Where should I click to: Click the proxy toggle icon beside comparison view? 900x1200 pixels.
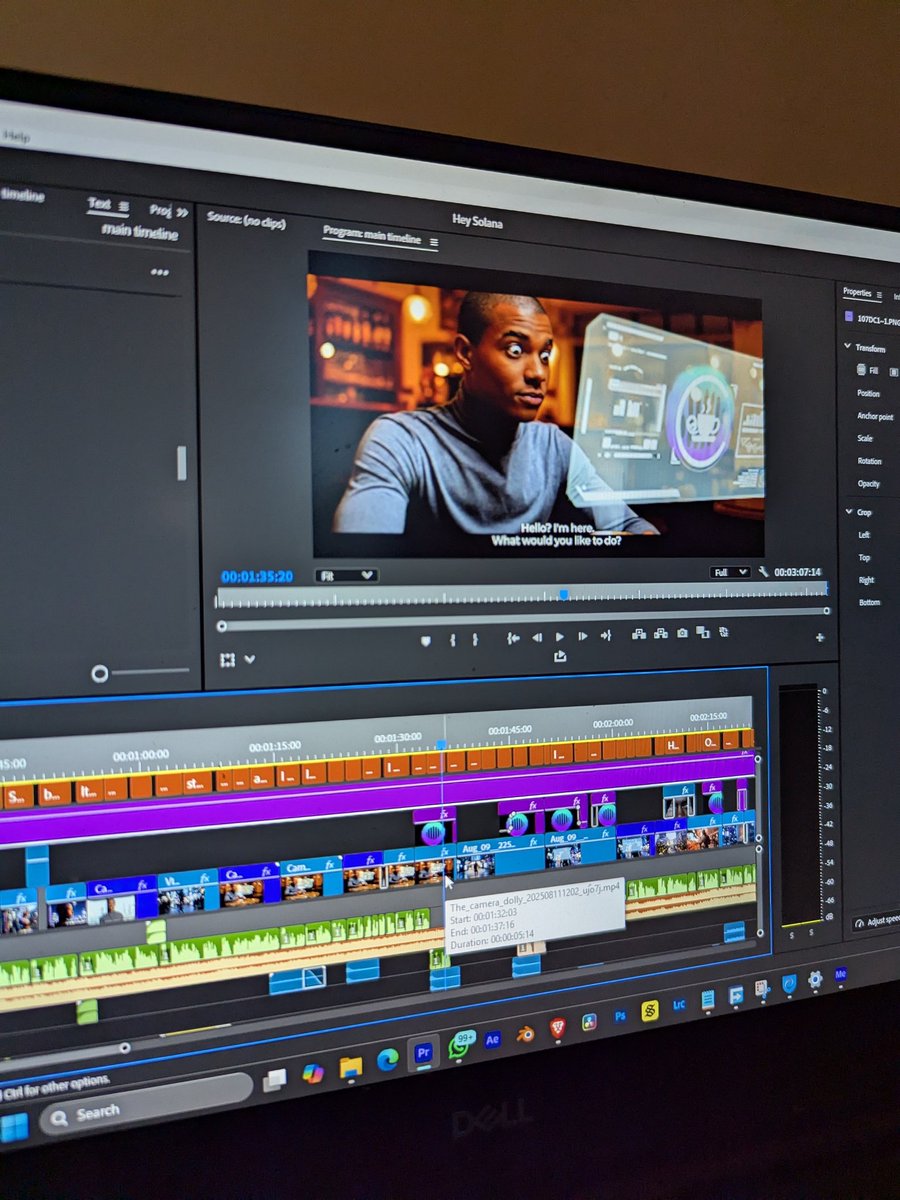pyautogui.click(x=724, y=632)
